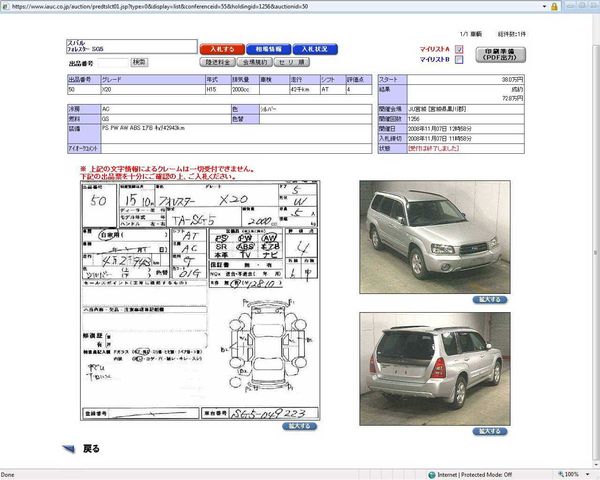
Task: Click the URL text in the address bar
Action: (x=160, y=7)
